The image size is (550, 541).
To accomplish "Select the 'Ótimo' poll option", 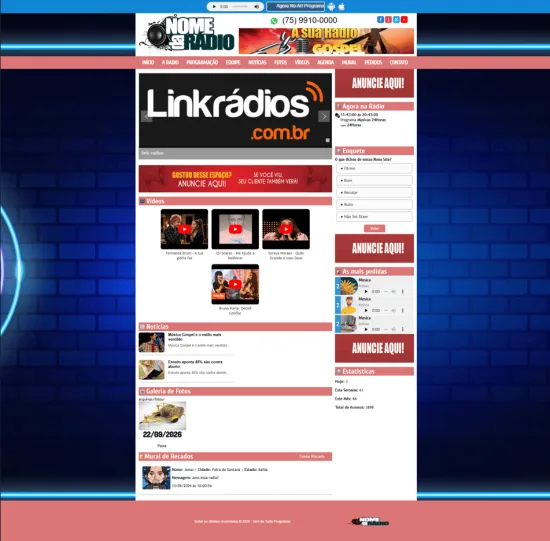I will 374,168.
